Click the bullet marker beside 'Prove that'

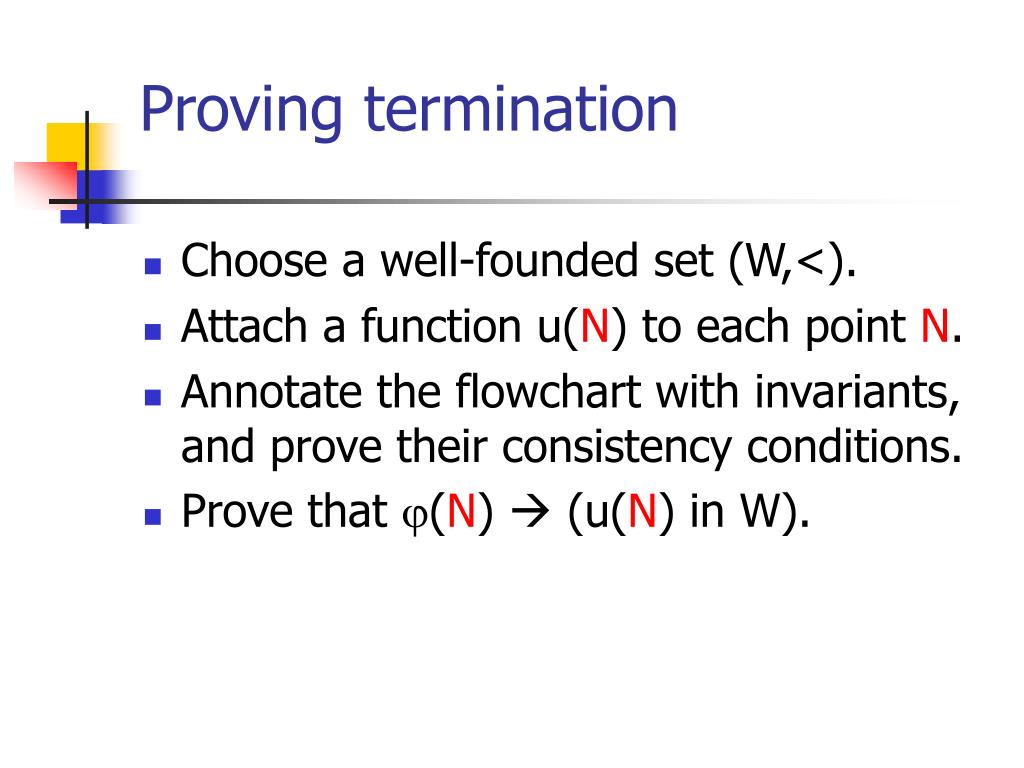coord(153,516)
